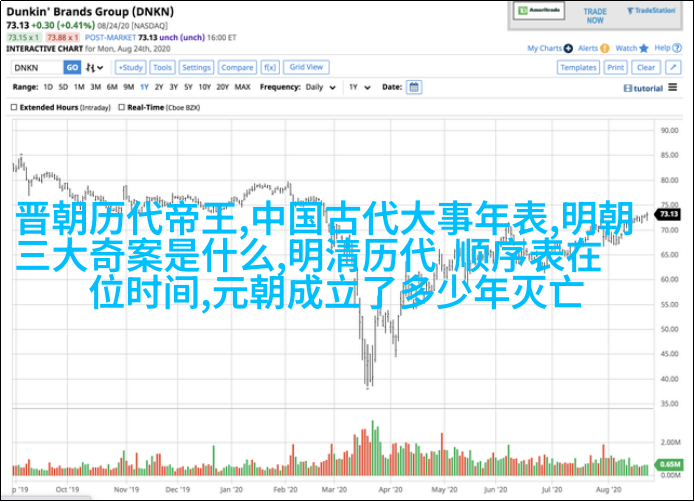Switch to Grid View
The width and height of the screenshot is (695, 502).
click(x=306, y=67)
